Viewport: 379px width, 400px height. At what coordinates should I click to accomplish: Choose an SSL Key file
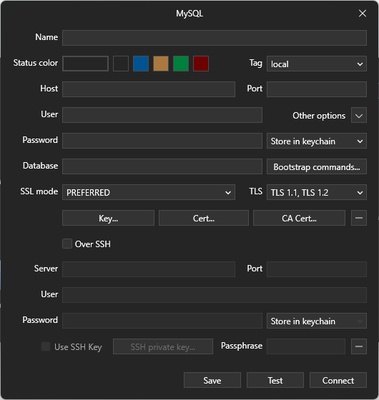[x=108, y=218]
